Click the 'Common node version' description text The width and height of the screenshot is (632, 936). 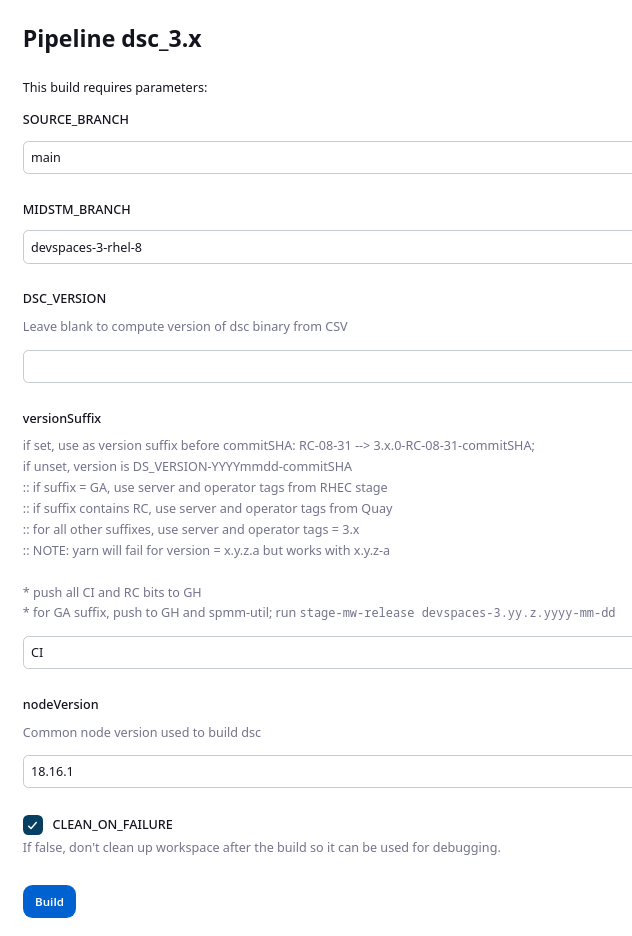pos(142,732)
